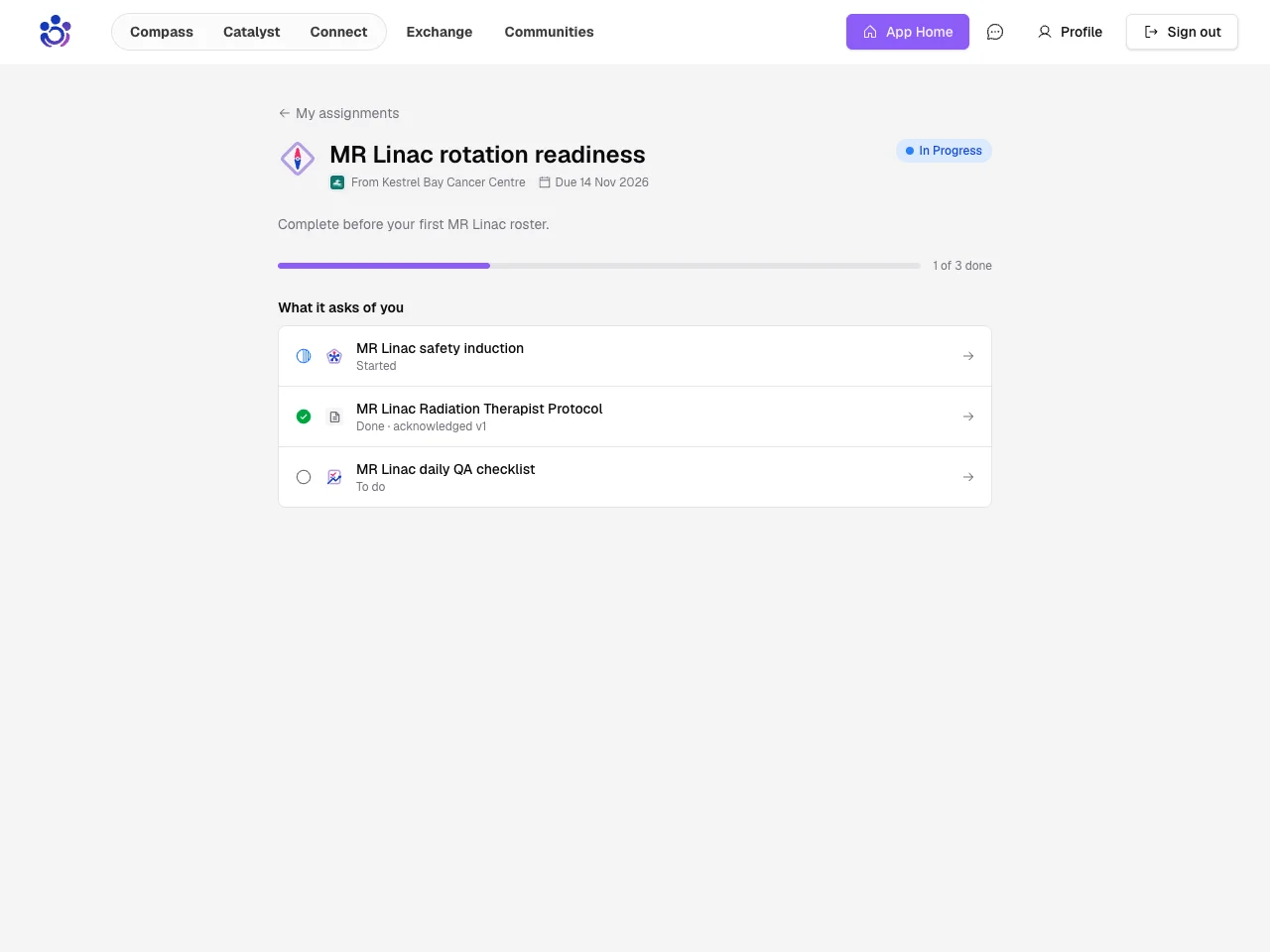Click the '1 of 3 done' label
The width and height of the screenshot is (1270, 952).
coord(962,266)
